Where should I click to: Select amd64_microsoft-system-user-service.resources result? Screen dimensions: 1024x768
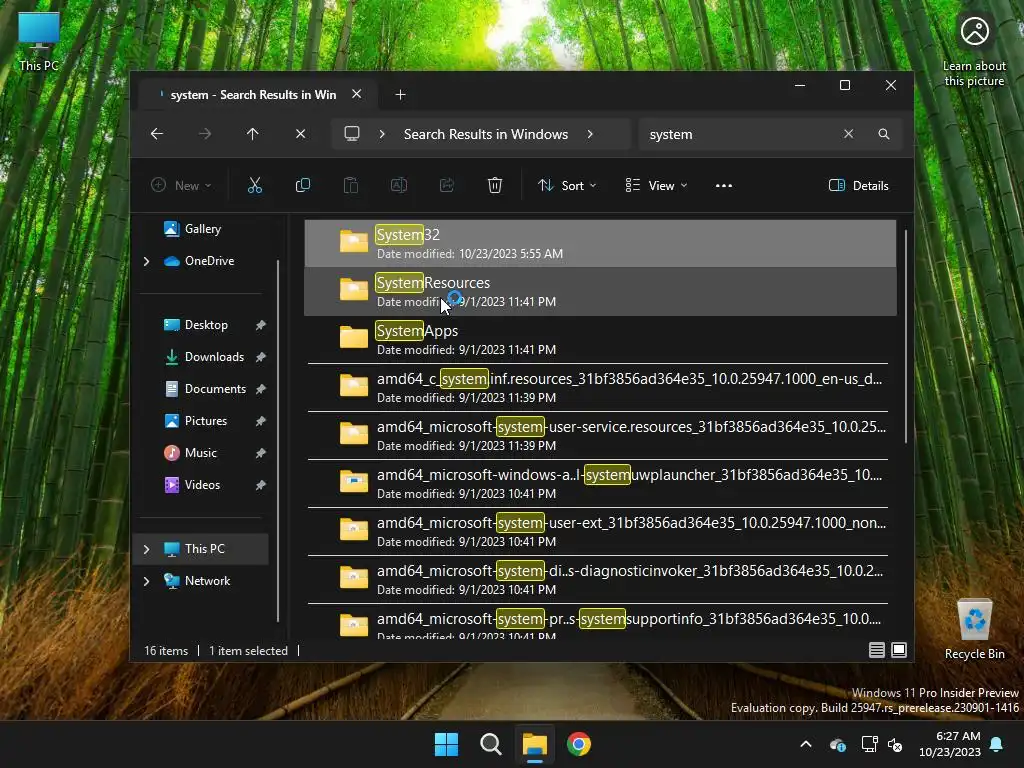coord(600,436)
